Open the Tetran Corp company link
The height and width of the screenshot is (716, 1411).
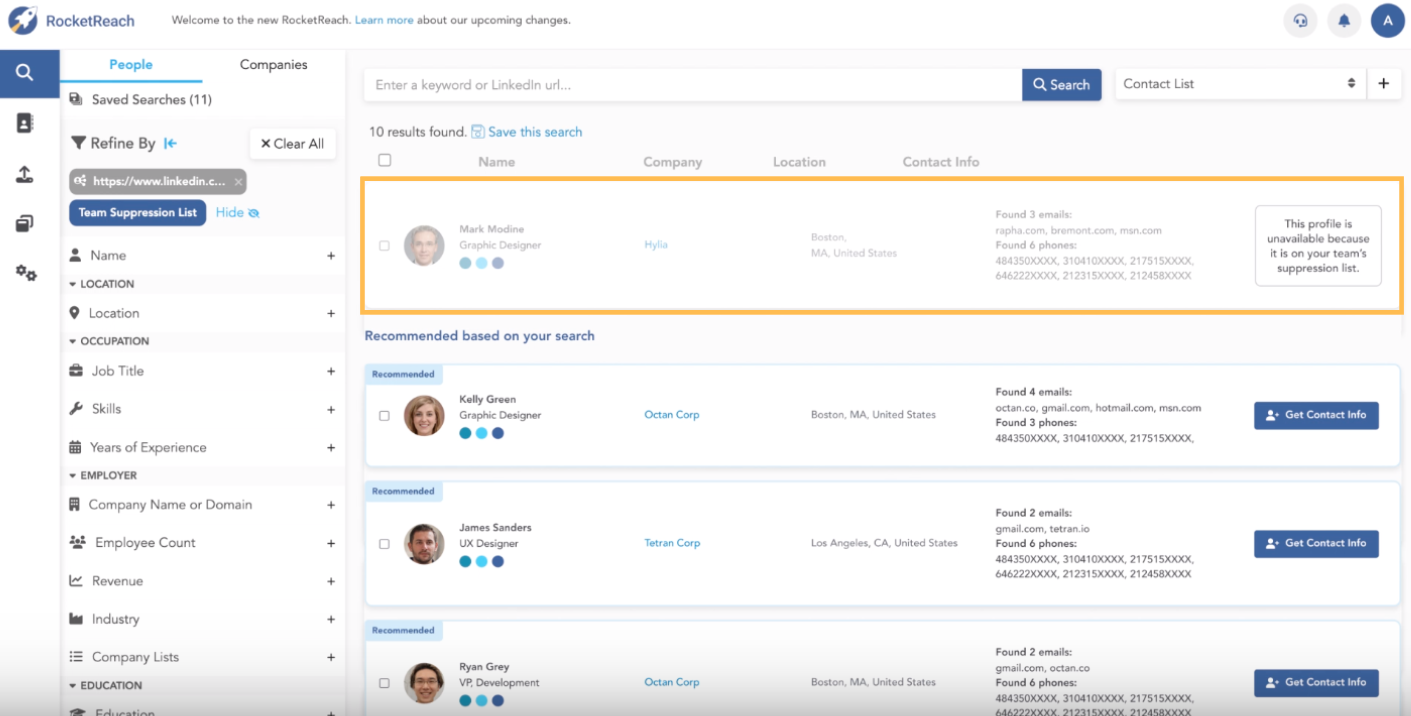point(672,543)
